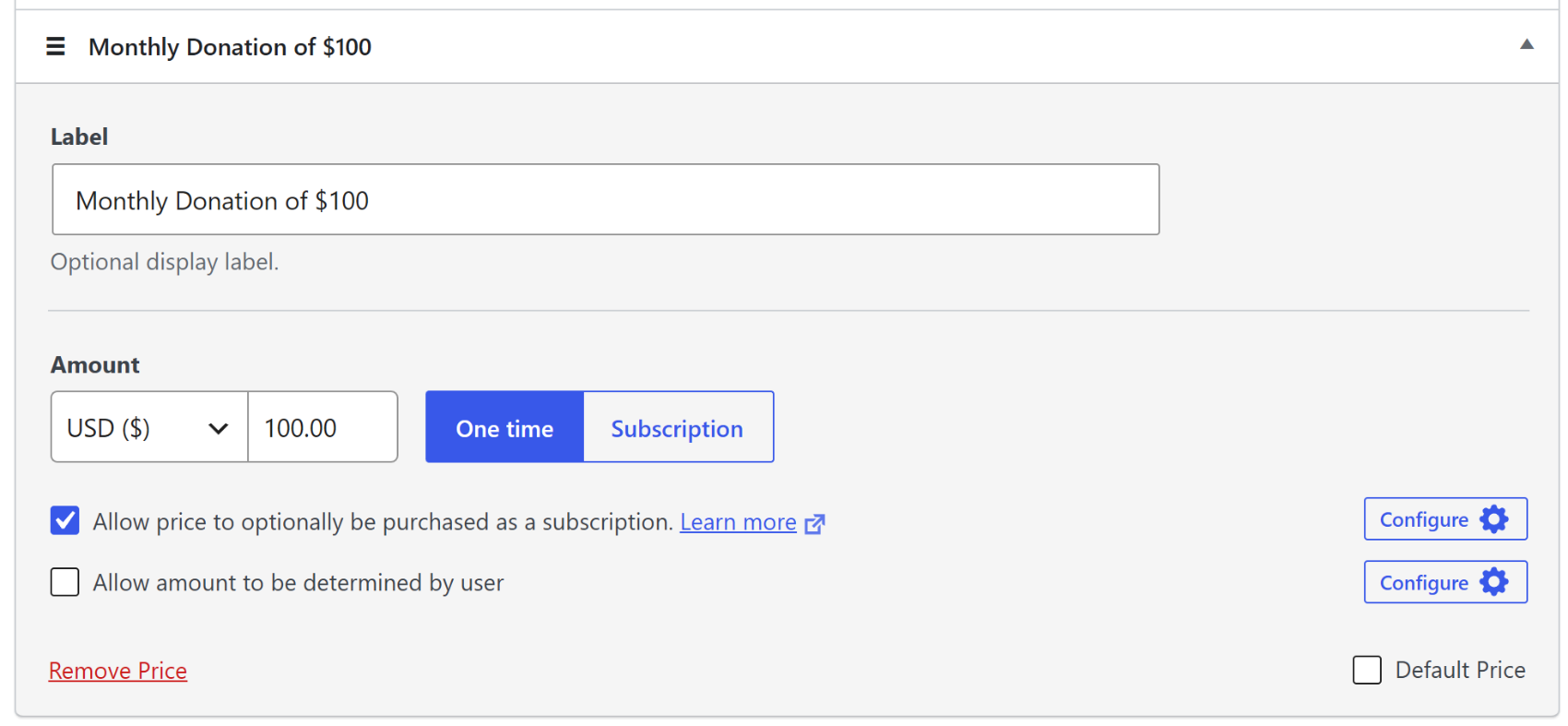The image size is (1568, 726).
Task: Click the Amount section heading
Action: (x=95, y=365)
